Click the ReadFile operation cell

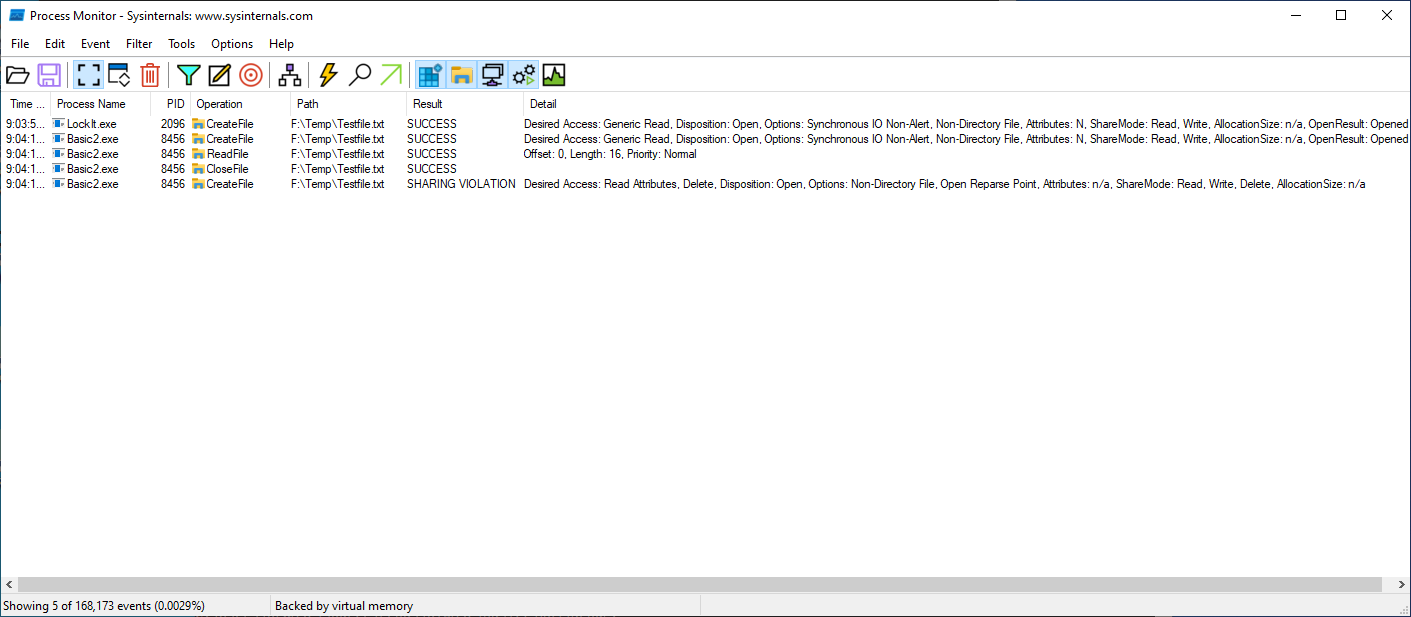(x=227, y=154)
